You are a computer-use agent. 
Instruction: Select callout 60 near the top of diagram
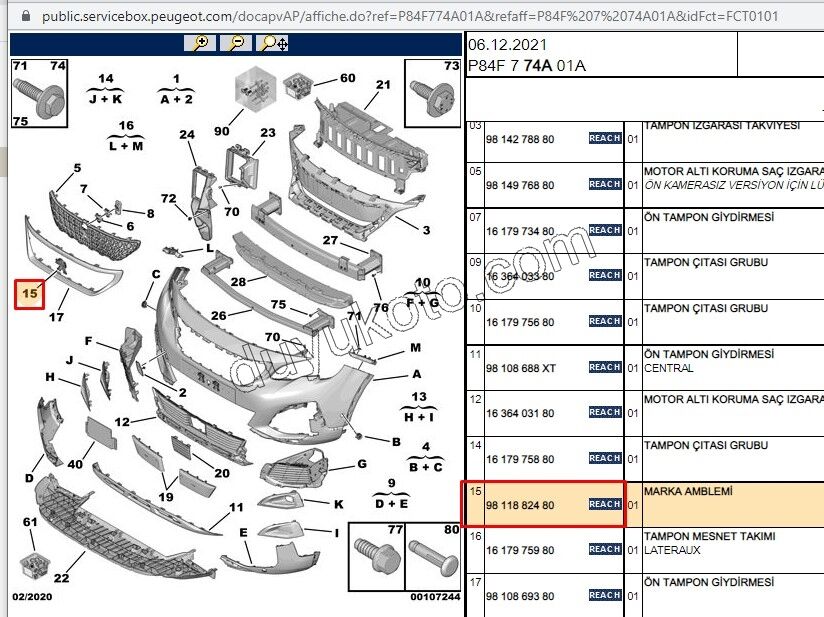click(x=347, y=78)
